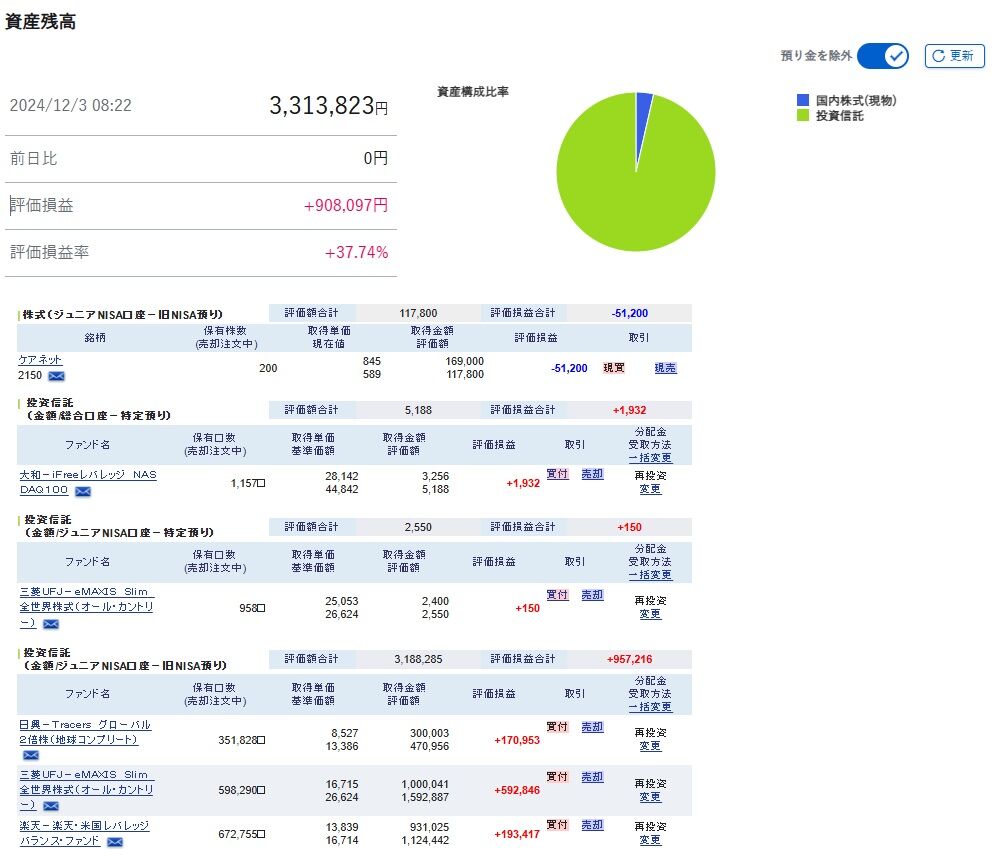The height and width of the screenshot is (861, 1005).
Task: Click 現売 for ケアネット
Action: (x=665, y=368)
